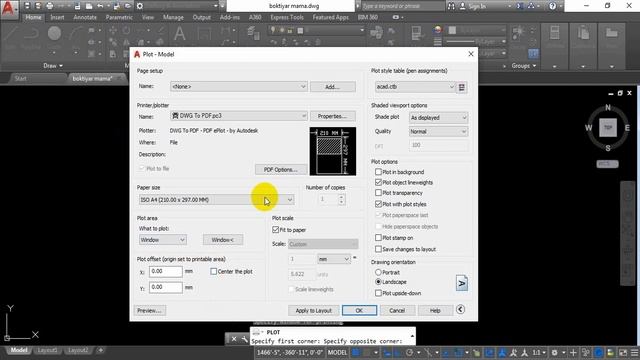
Task: Open Printer/plotter Name dropdown
Action: [239, 116]
